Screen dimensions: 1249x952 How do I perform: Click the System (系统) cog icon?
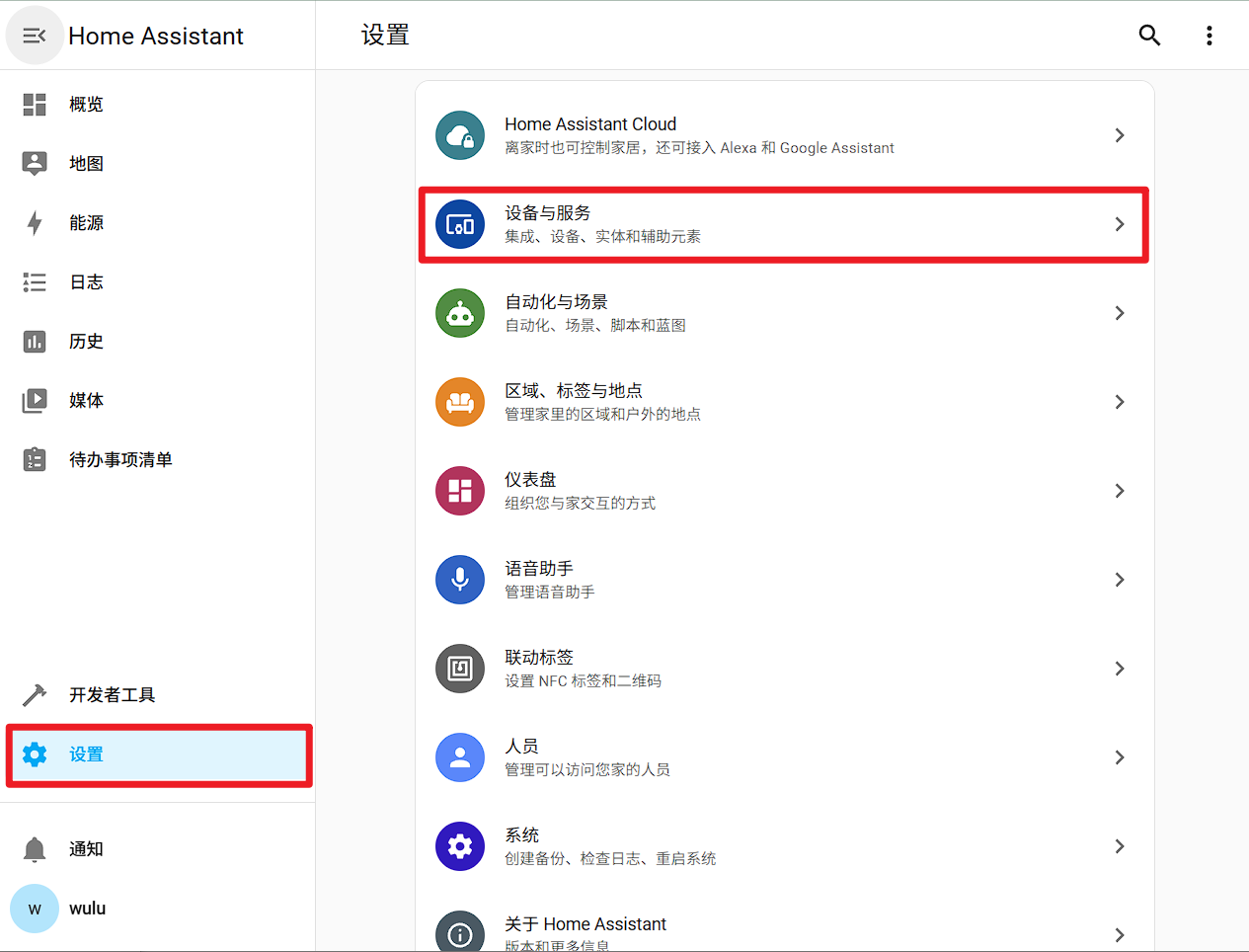(x=460, y=846)
